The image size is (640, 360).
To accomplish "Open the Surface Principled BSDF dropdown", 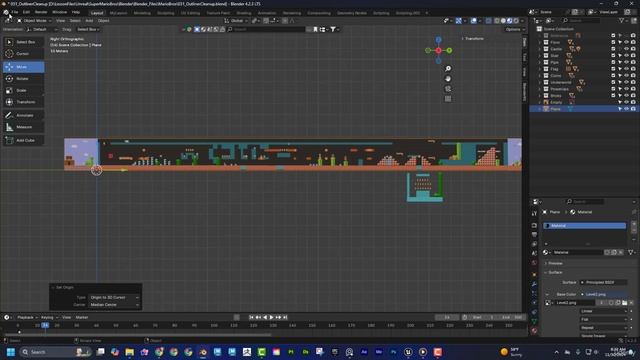I will point(603,282).
